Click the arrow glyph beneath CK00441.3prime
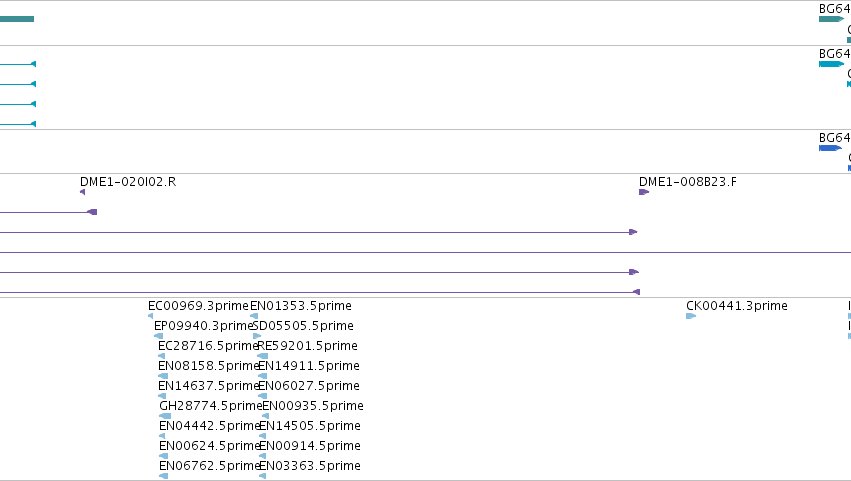The image size is (851, 481). point(691,316)
